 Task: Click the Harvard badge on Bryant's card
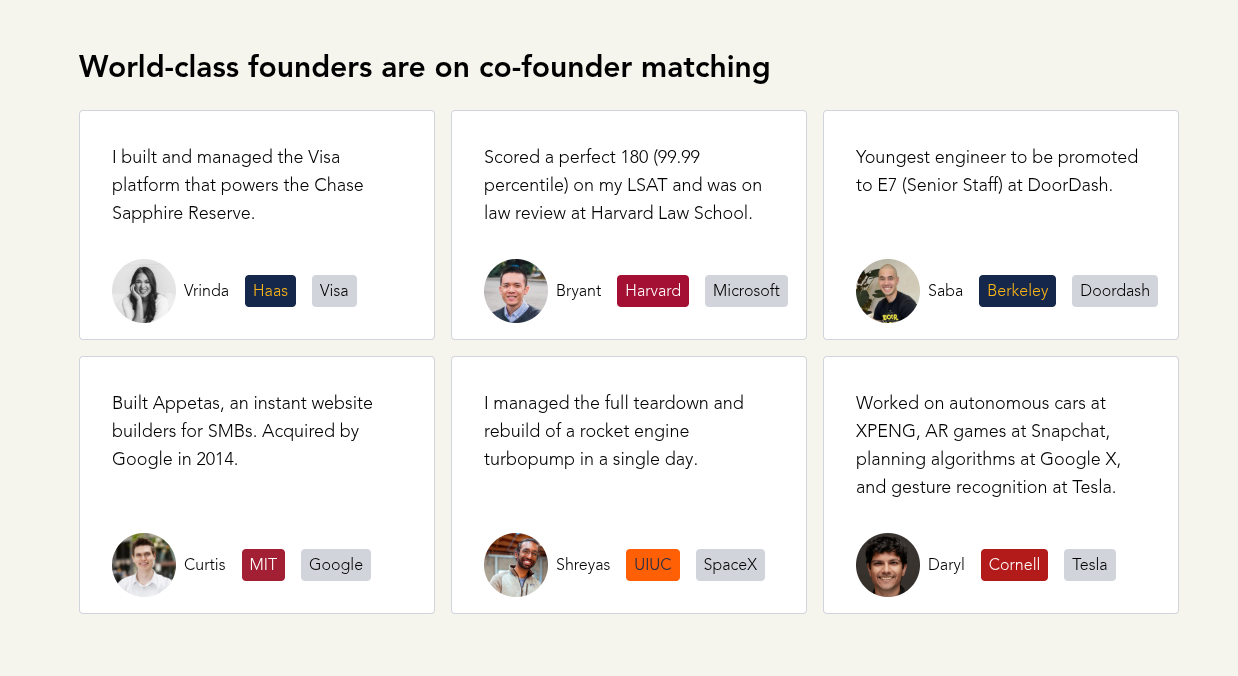coord(652,290)
